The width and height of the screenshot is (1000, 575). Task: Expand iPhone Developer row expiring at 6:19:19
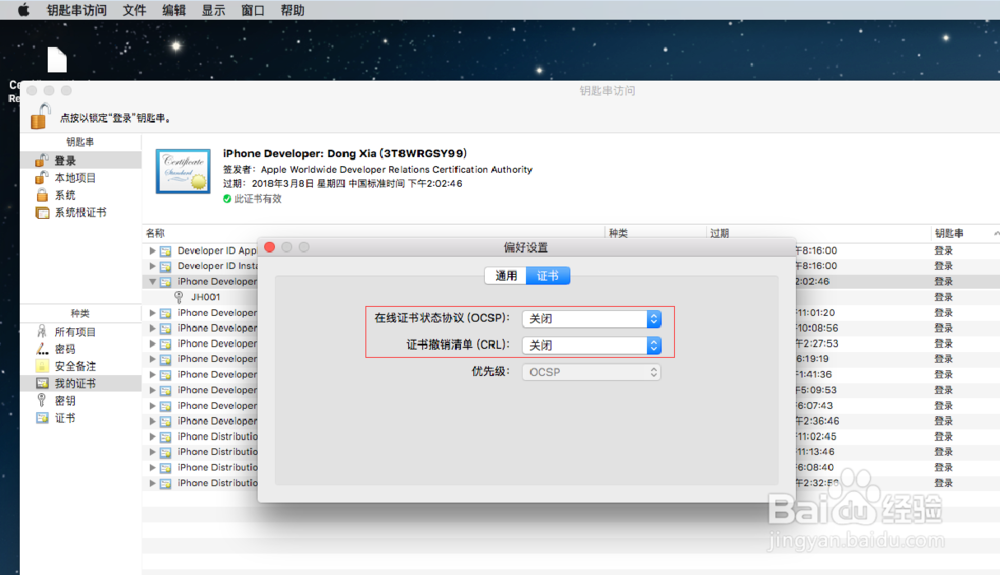[x=152, y=359]
